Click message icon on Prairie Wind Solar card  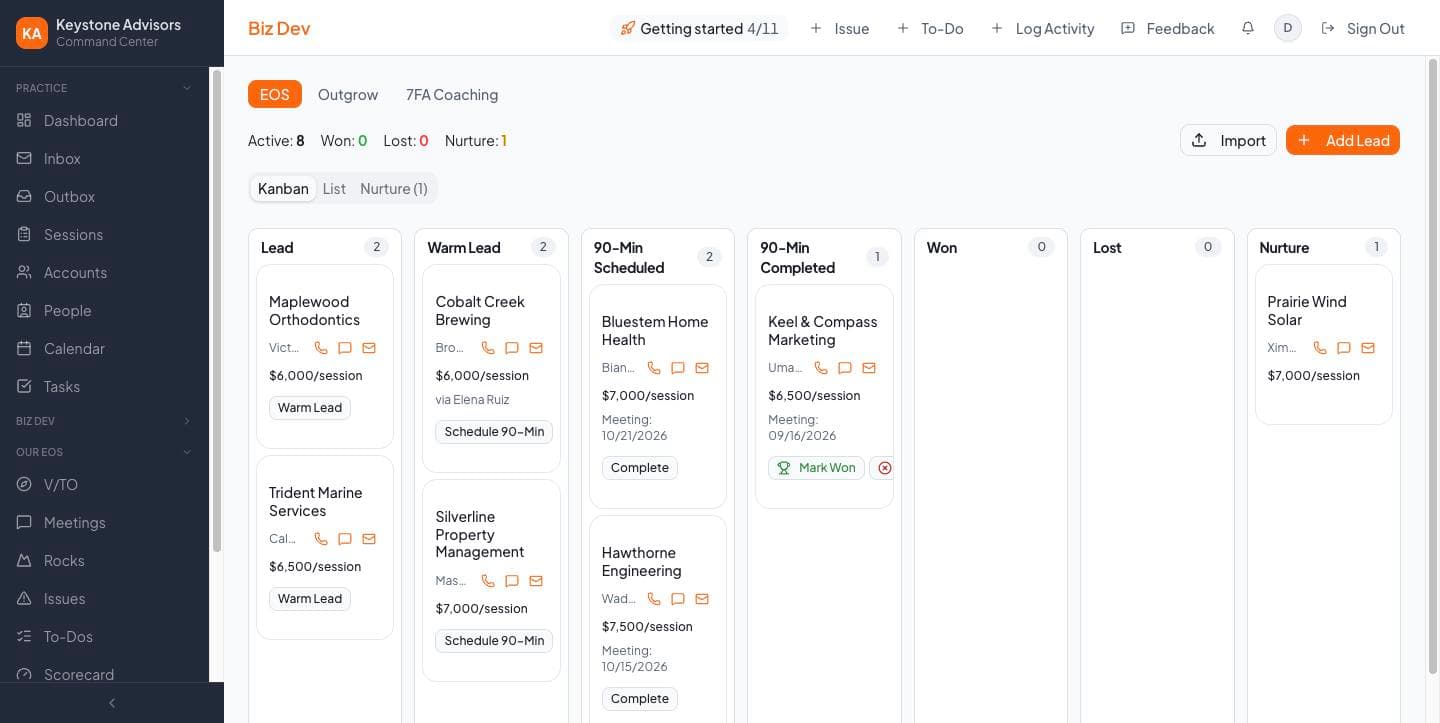coord(1344,348)
